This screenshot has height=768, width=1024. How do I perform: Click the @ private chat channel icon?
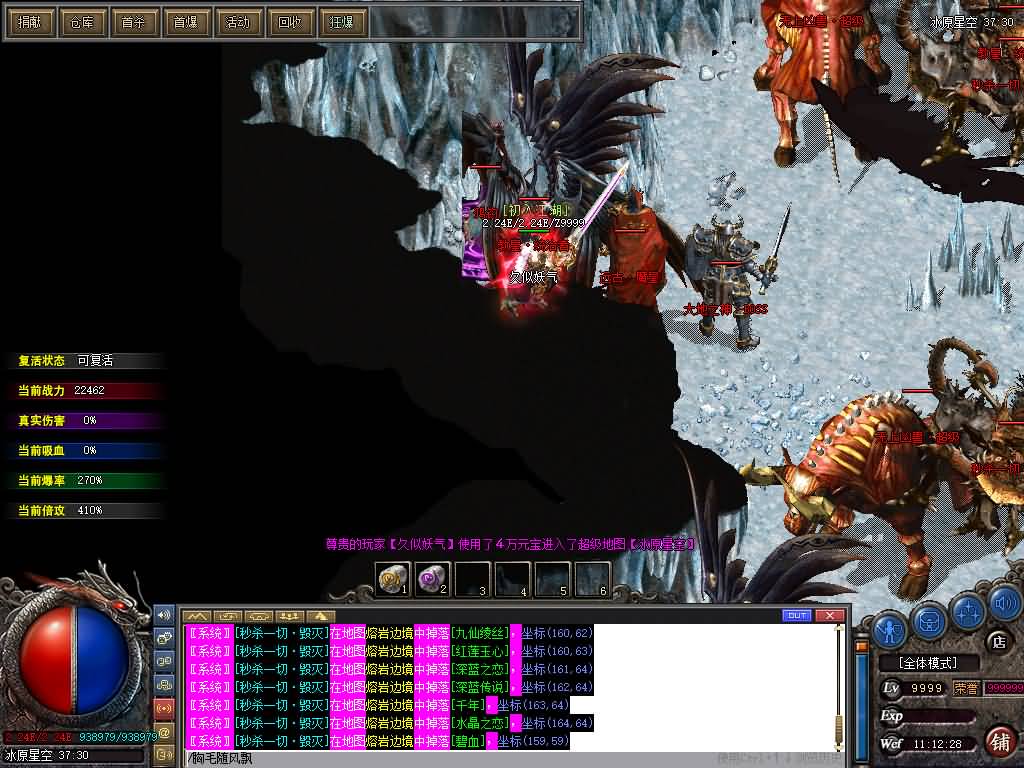[165, 732]
